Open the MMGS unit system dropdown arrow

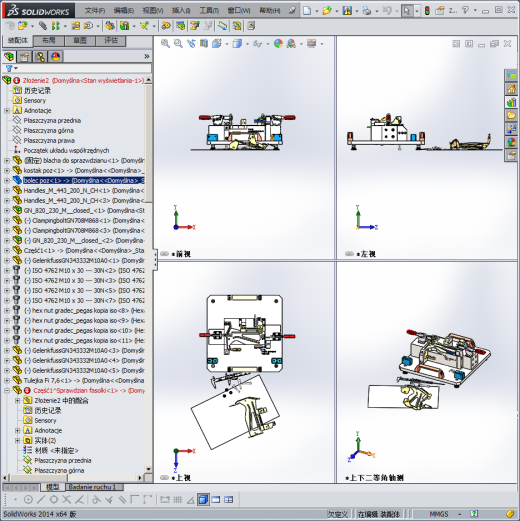pyautogui.click(x=460, y=514)
